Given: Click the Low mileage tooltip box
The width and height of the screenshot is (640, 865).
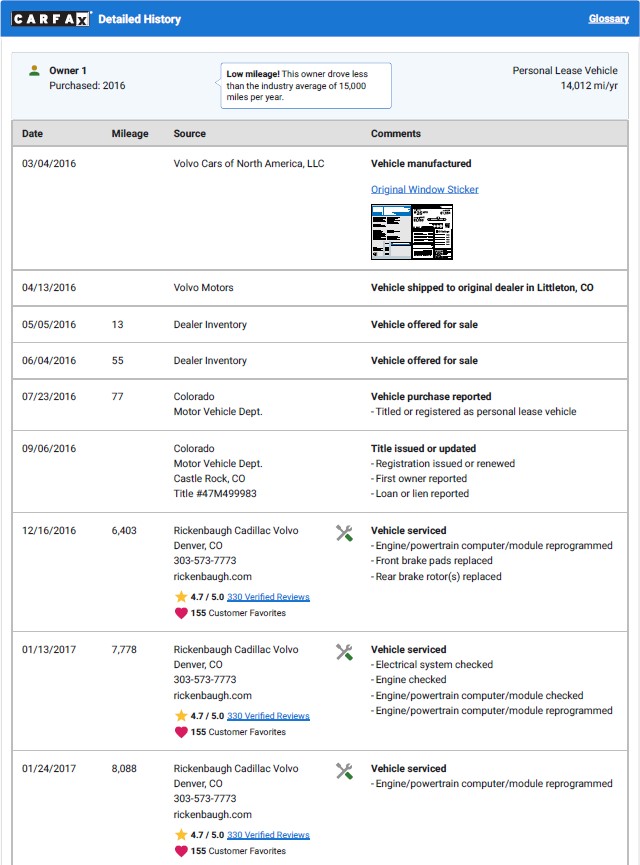Looking at the screenshot, I should (306, 86).
